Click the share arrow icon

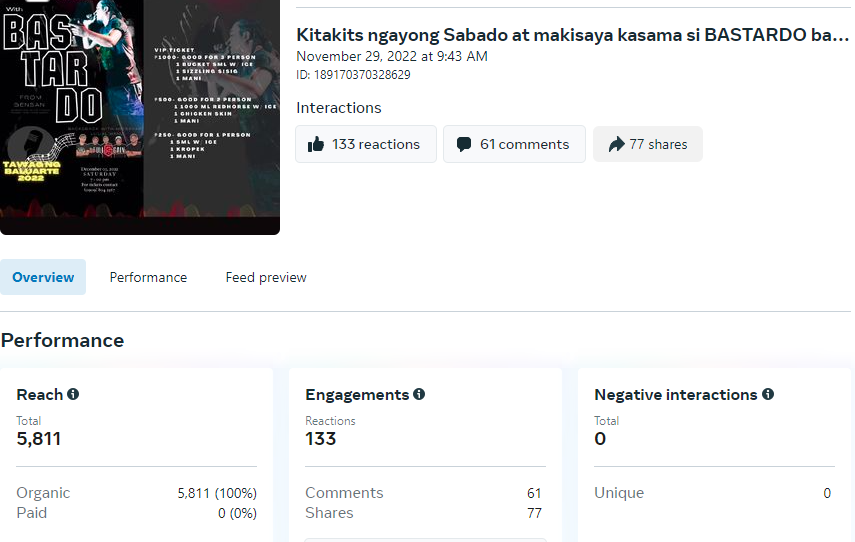(x=615, y=144)
